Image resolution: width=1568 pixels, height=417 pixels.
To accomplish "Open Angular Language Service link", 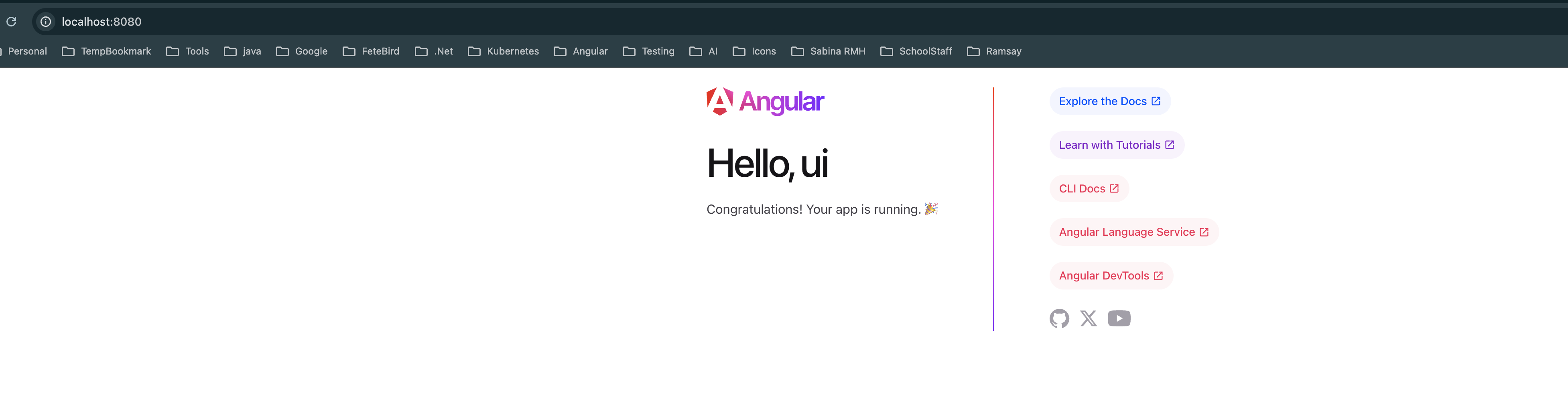I will point(1133,232).
